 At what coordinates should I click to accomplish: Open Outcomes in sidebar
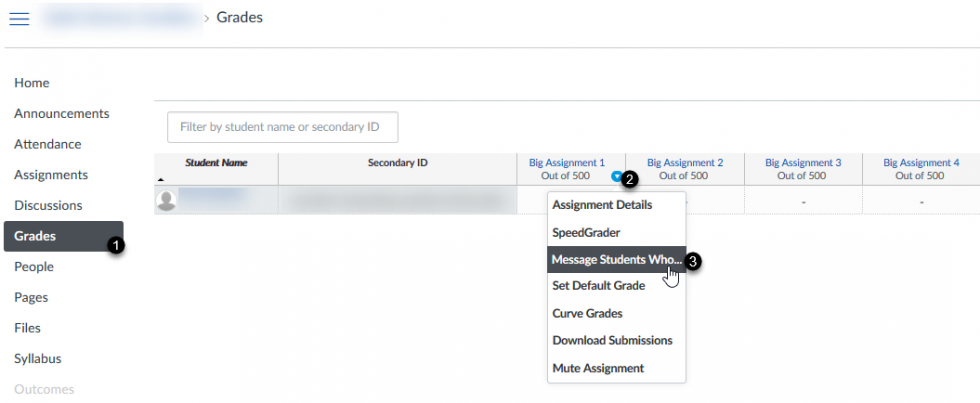click(44, 389)
